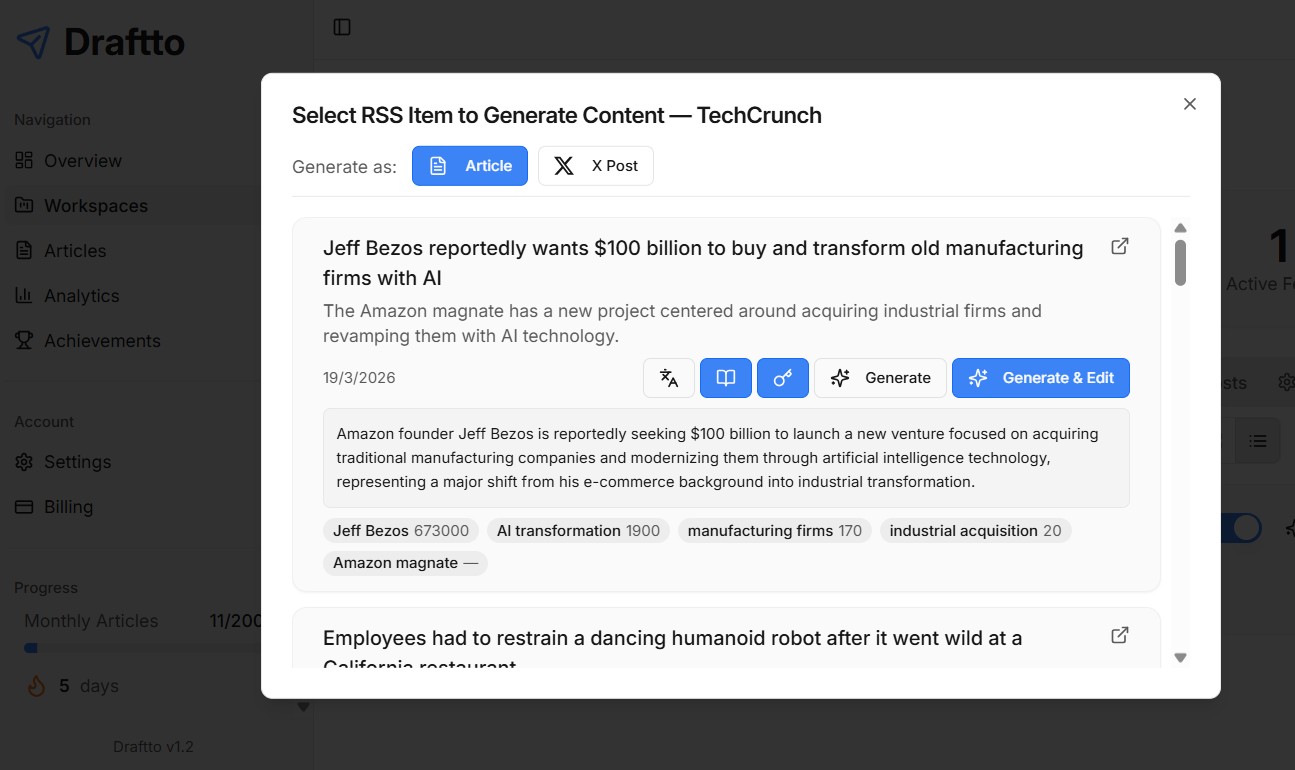Click Generate for the Jeff Bezos item

coord(880,378)
